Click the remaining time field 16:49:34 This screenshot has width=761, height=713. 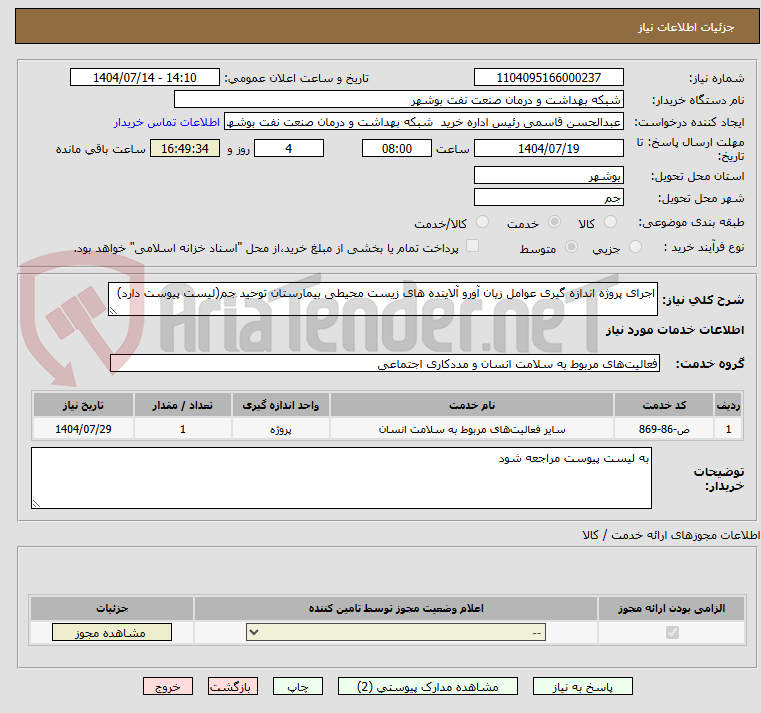click(185, 148)
